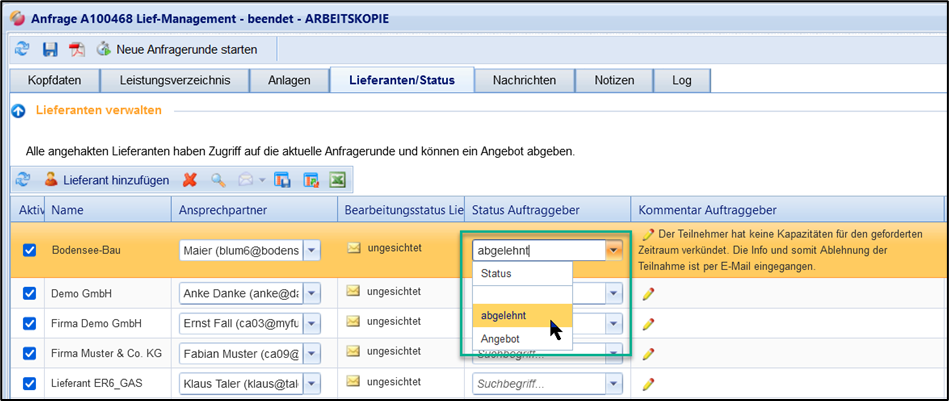
Task: Click the magnifier search icon in supplier toolbar
Action: pos(217,180)
